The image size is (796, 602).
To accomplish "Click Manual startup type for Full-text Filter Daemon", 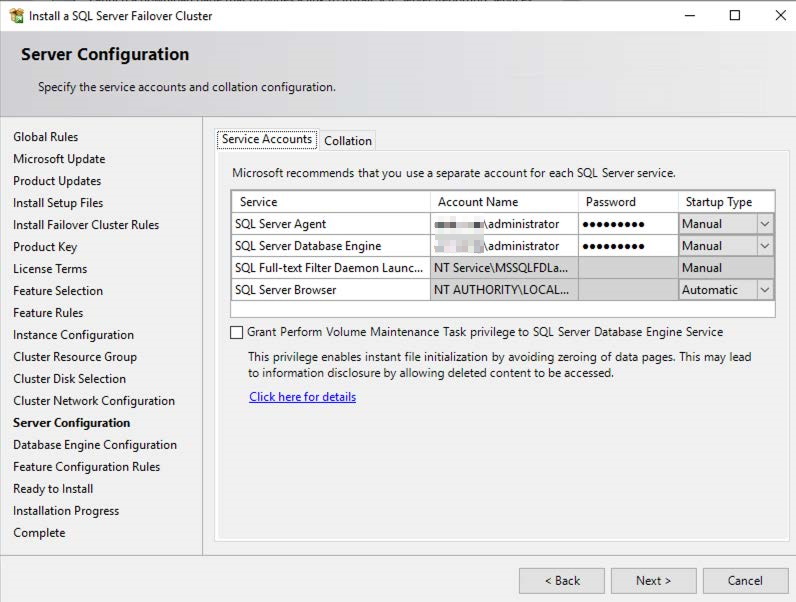I will tap(726, 268).
